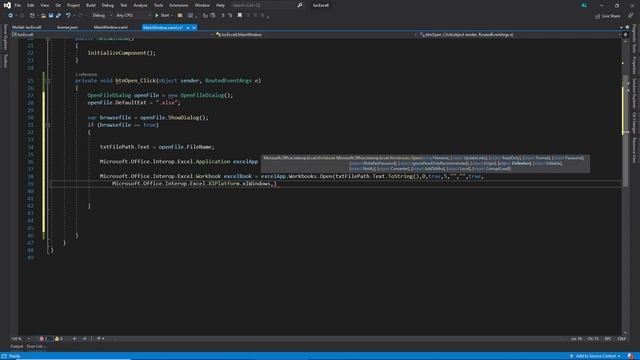Open the Analyze menu
The image size is (640, 360).
[x=140, y=5]
